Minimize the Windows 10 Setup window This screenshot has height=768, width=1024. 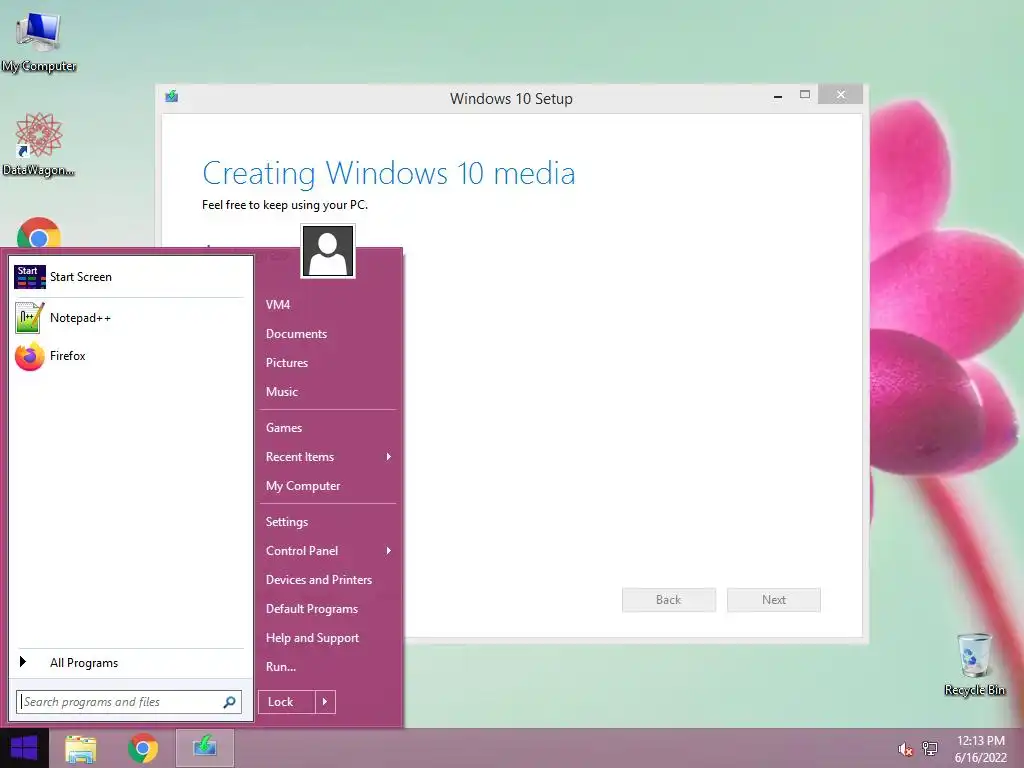(x=778, y=96)
